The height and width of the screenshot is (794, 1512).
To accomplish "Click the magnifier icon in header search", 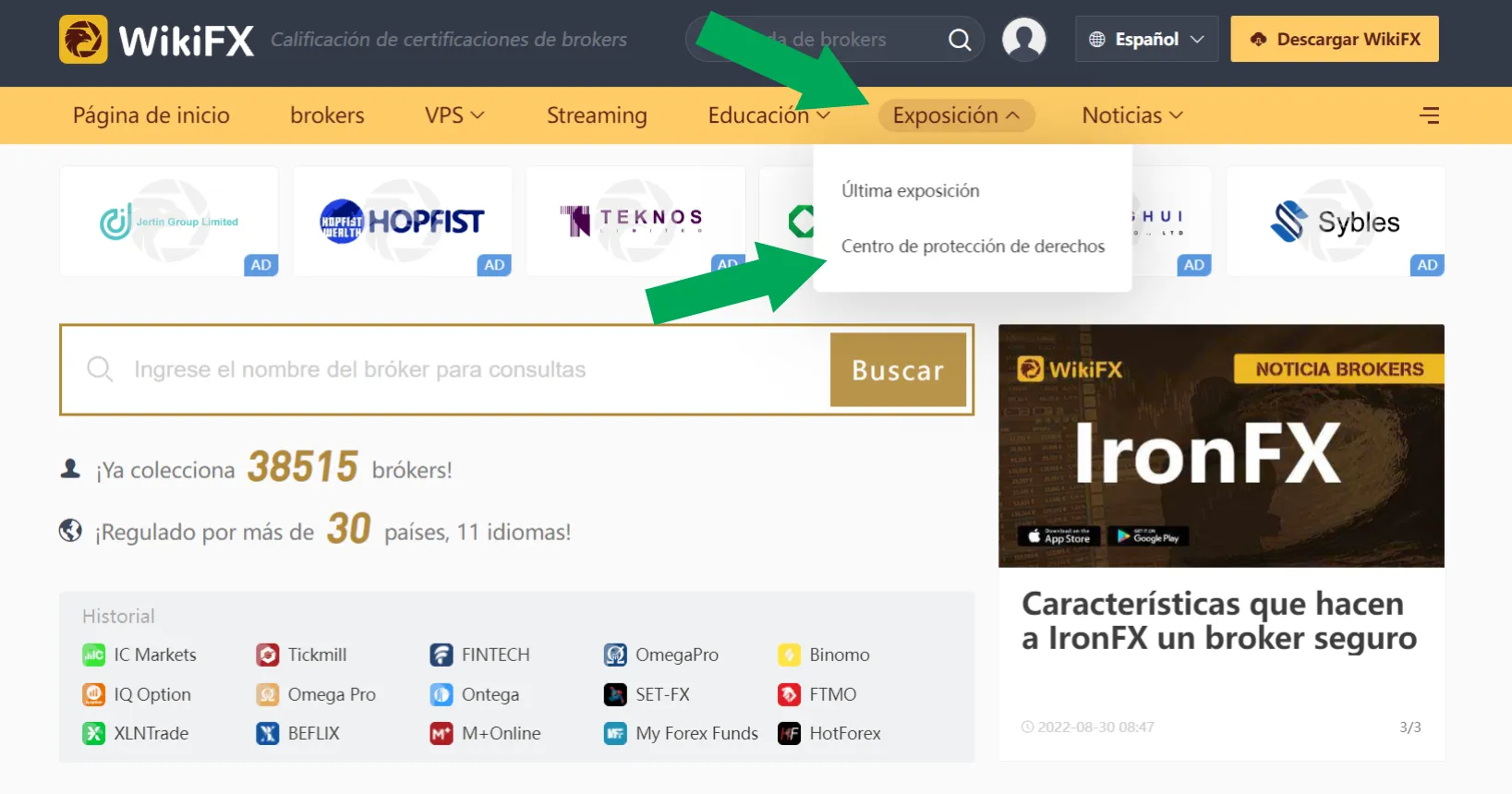I will coord(960,40).
